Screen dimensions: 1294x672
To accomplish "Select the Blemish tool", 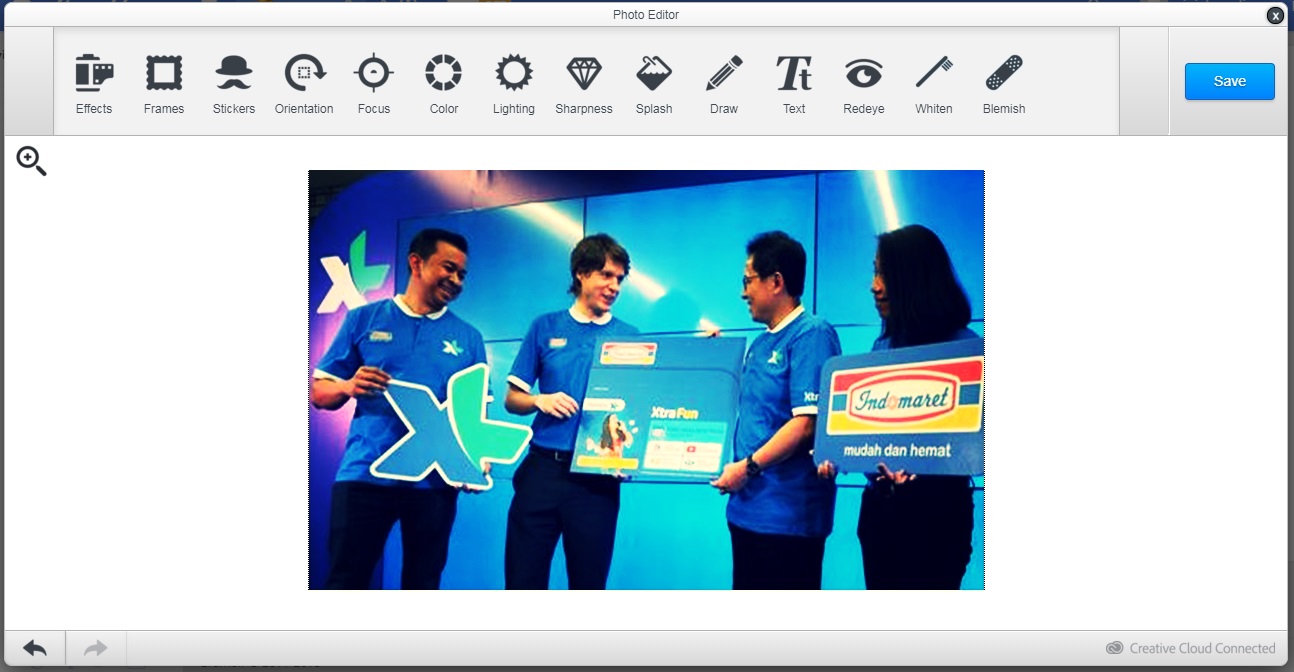I will pos(1004,84).
